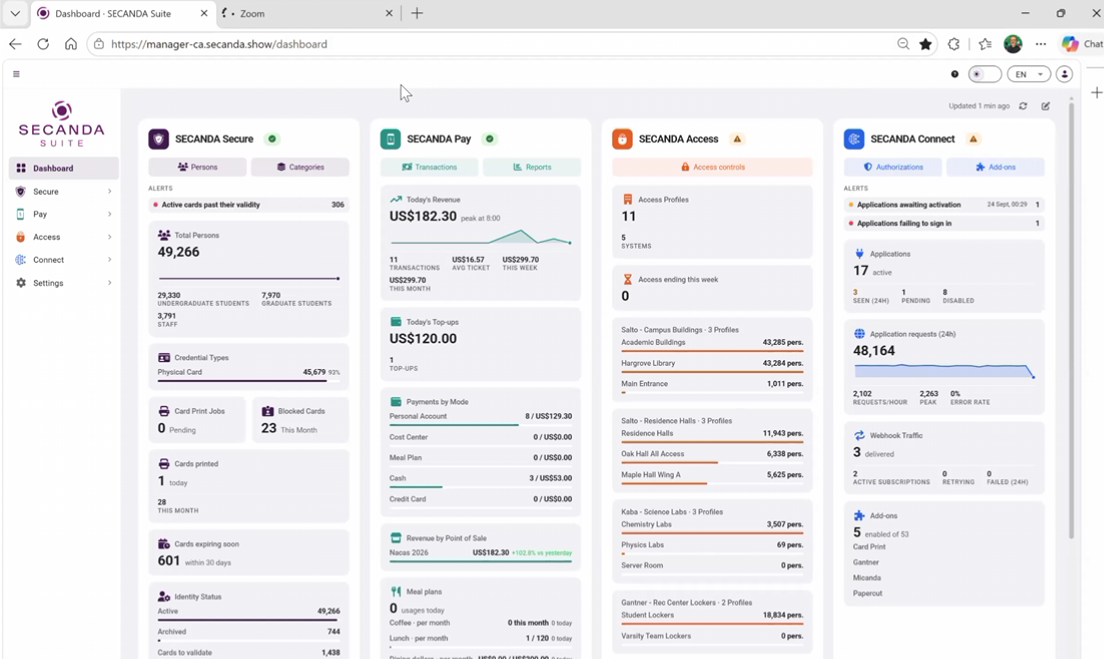
Task: Open the Connect Add-ons button
Action: 996,167
